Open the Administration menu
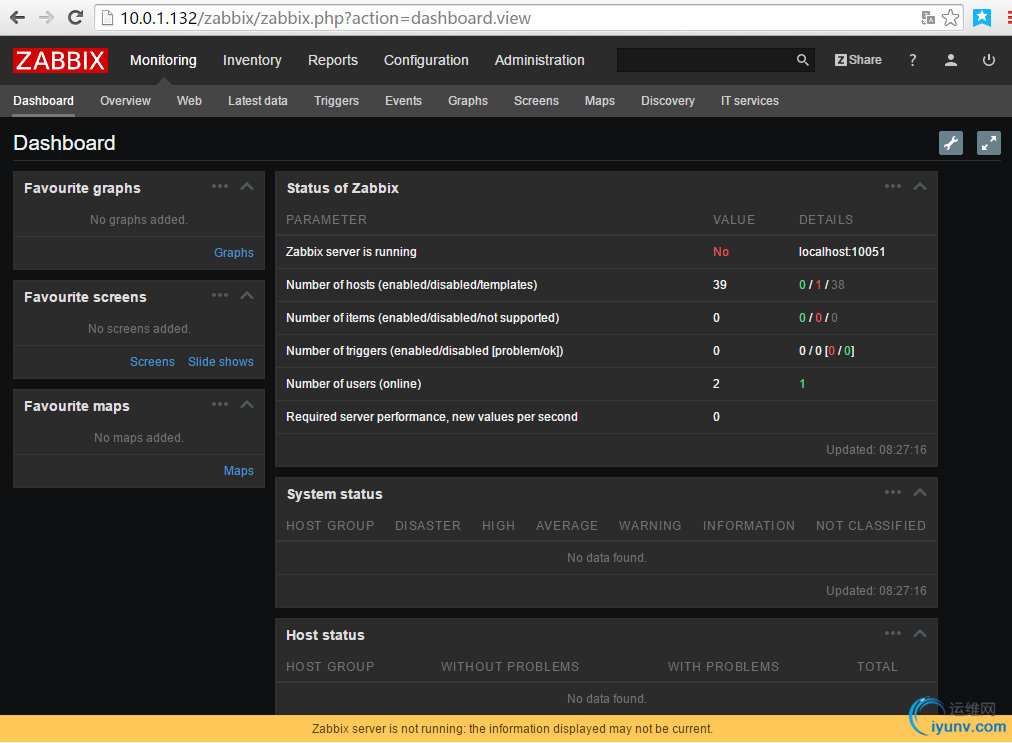 (x=540, y=60)
